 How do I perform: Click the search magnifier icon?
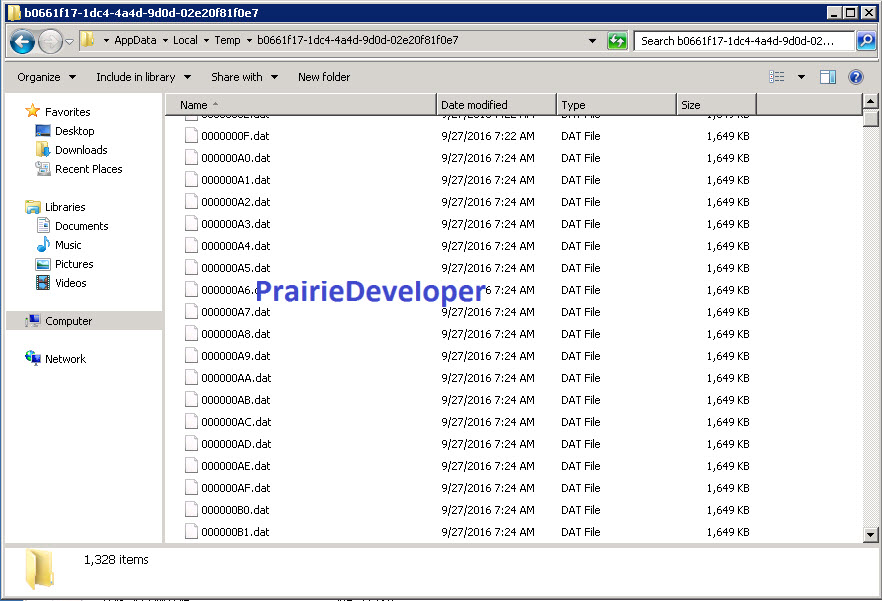[866, 41]
